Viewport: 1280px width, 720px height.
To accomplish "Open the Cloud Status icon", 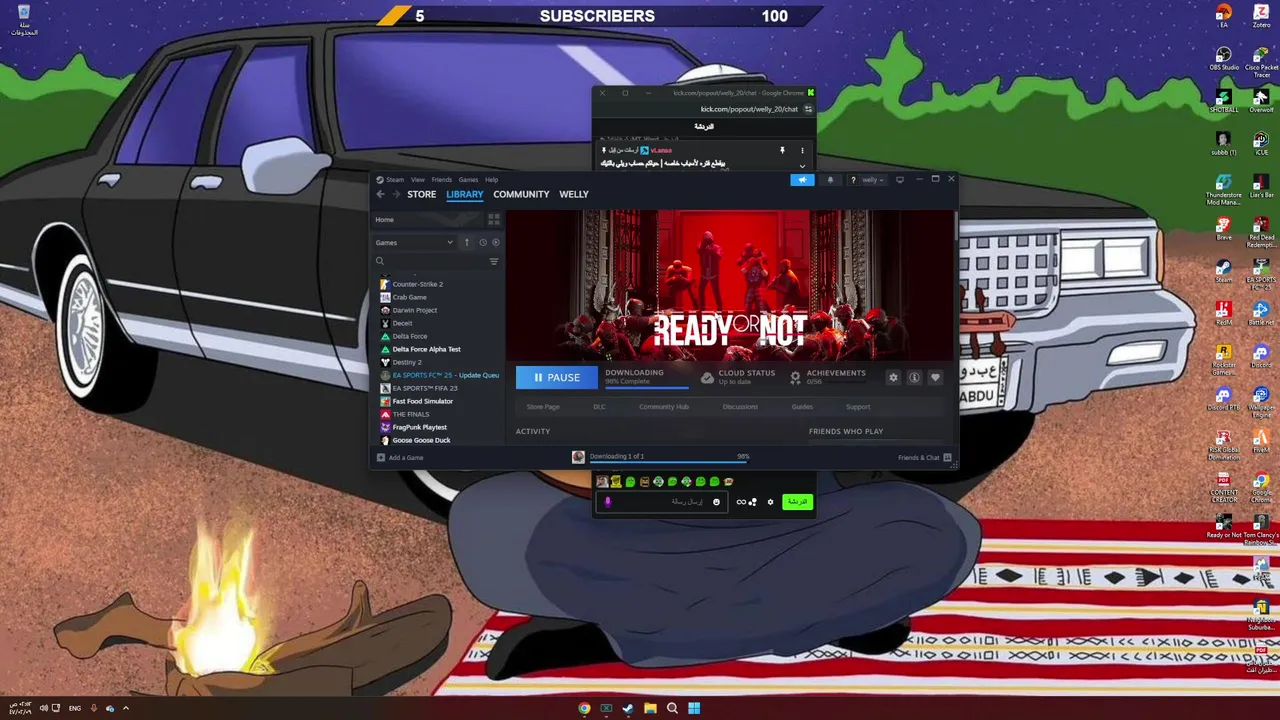I will coord(707,377).
